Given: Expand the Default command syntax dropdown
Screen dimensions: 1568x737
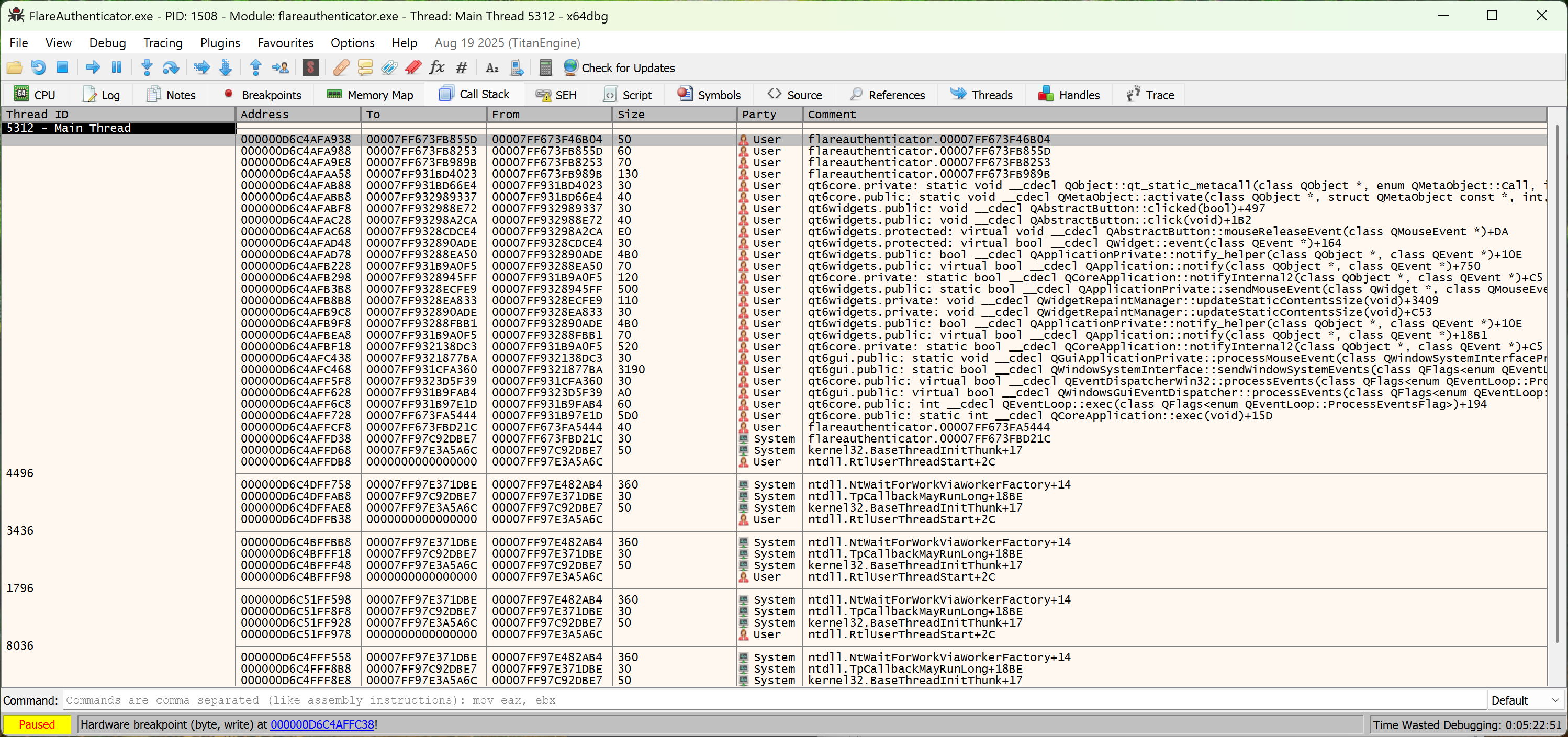Looking at the screenshot, I should click(1525, 700).
